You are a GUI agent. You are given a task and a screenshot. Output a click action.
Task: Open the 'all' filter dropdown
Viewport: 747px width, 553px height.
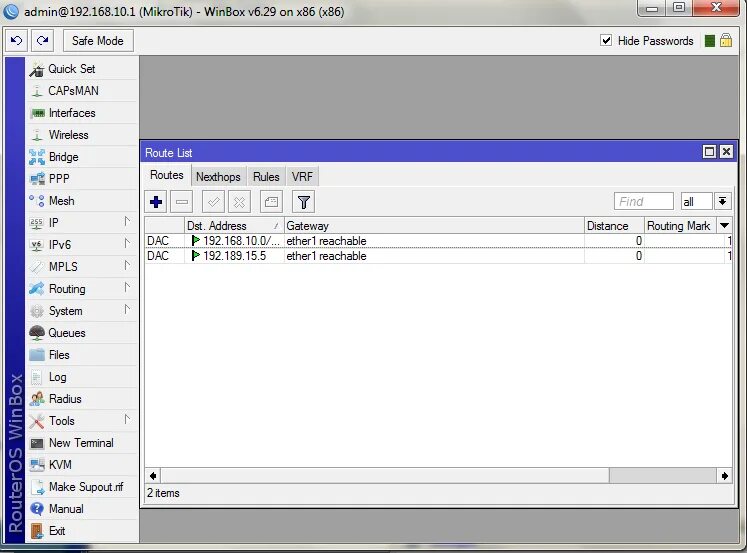tap(696, 201)
